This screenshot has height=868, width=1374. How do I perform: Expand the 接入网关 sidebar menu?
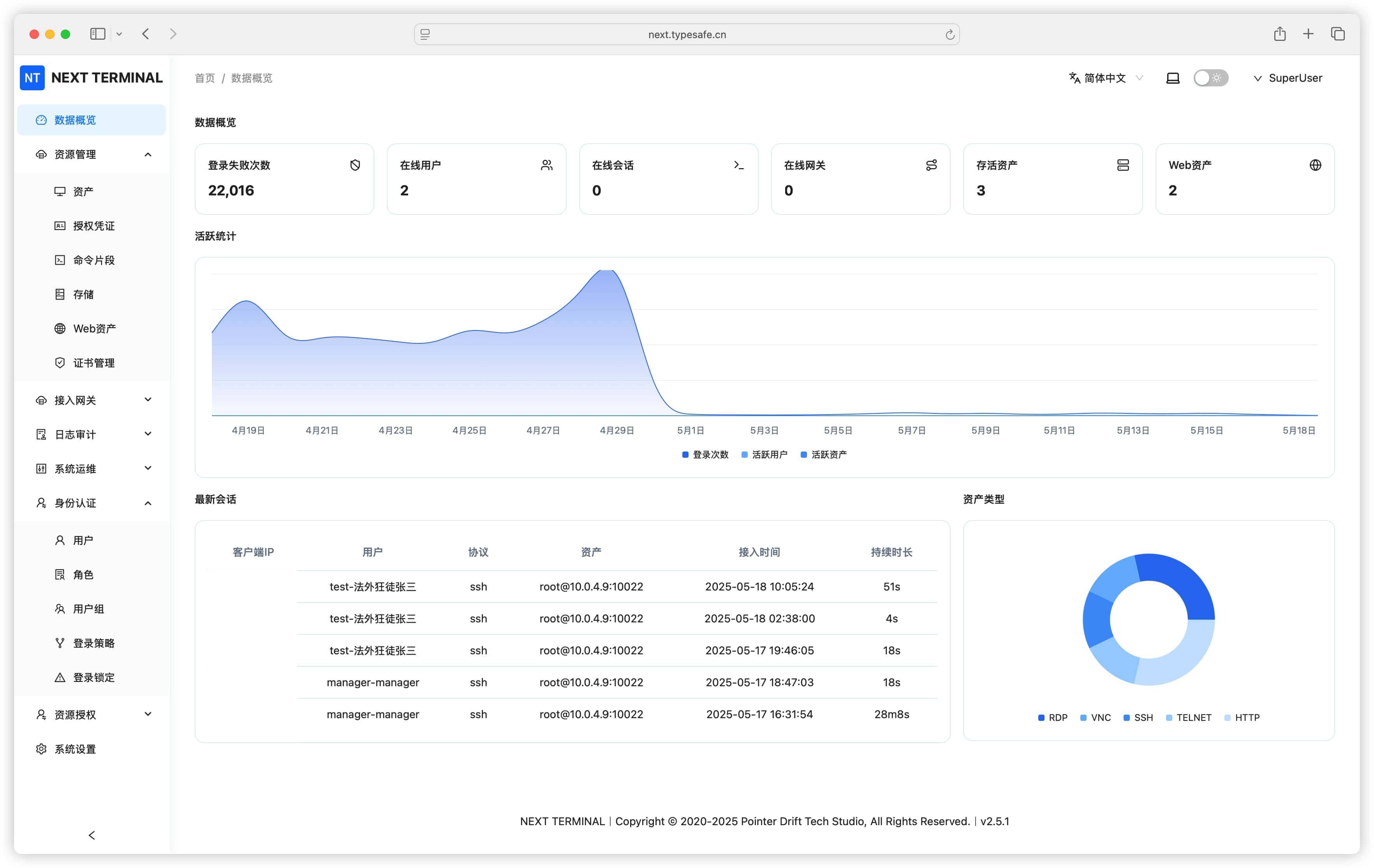pos(94,400)
